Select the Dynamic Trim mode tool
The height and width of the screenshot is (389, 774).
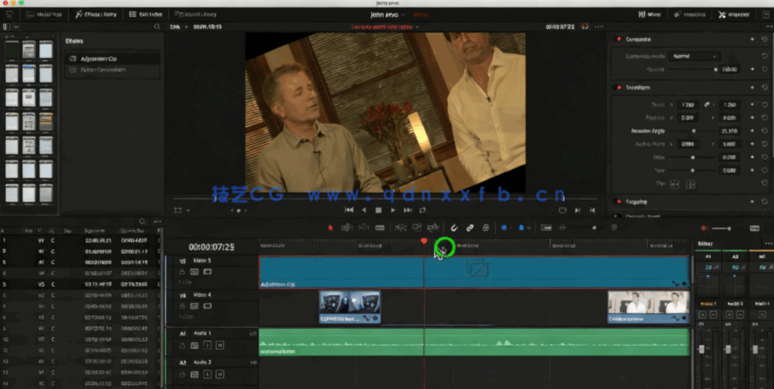(364, 228)
